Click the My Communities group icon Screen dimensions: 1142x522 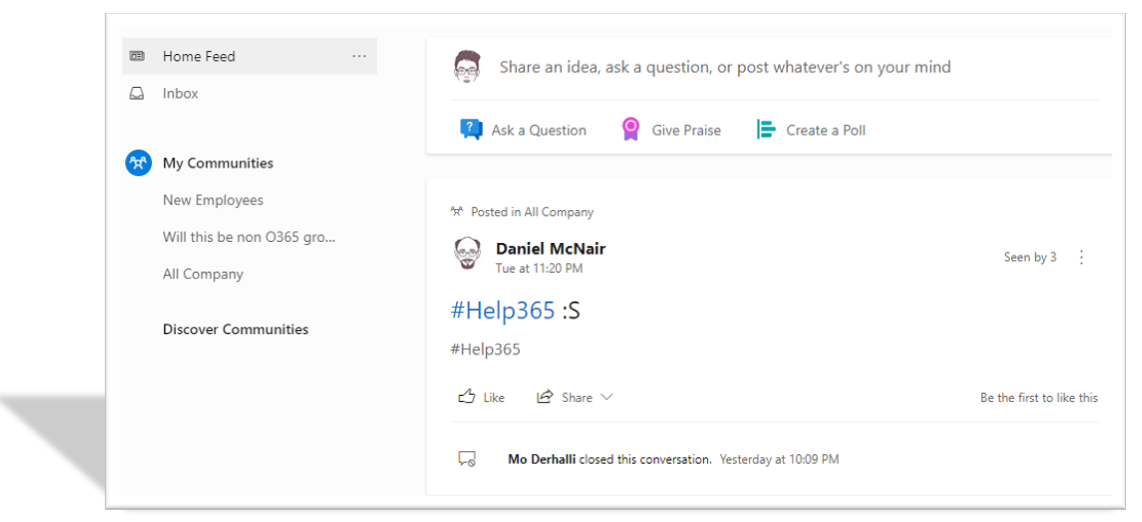tap(138, 163)
